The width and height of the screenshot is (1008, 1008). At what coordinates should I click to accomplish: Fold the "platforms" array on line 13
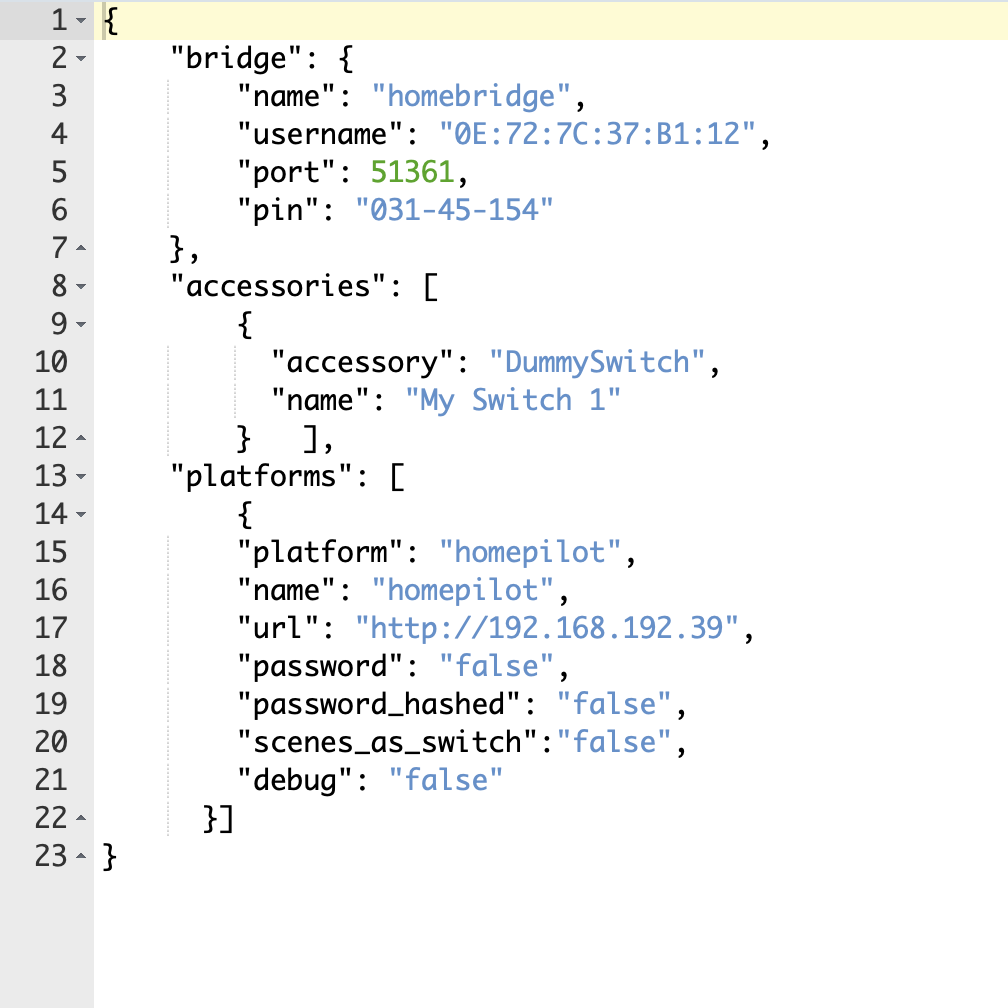81,477
